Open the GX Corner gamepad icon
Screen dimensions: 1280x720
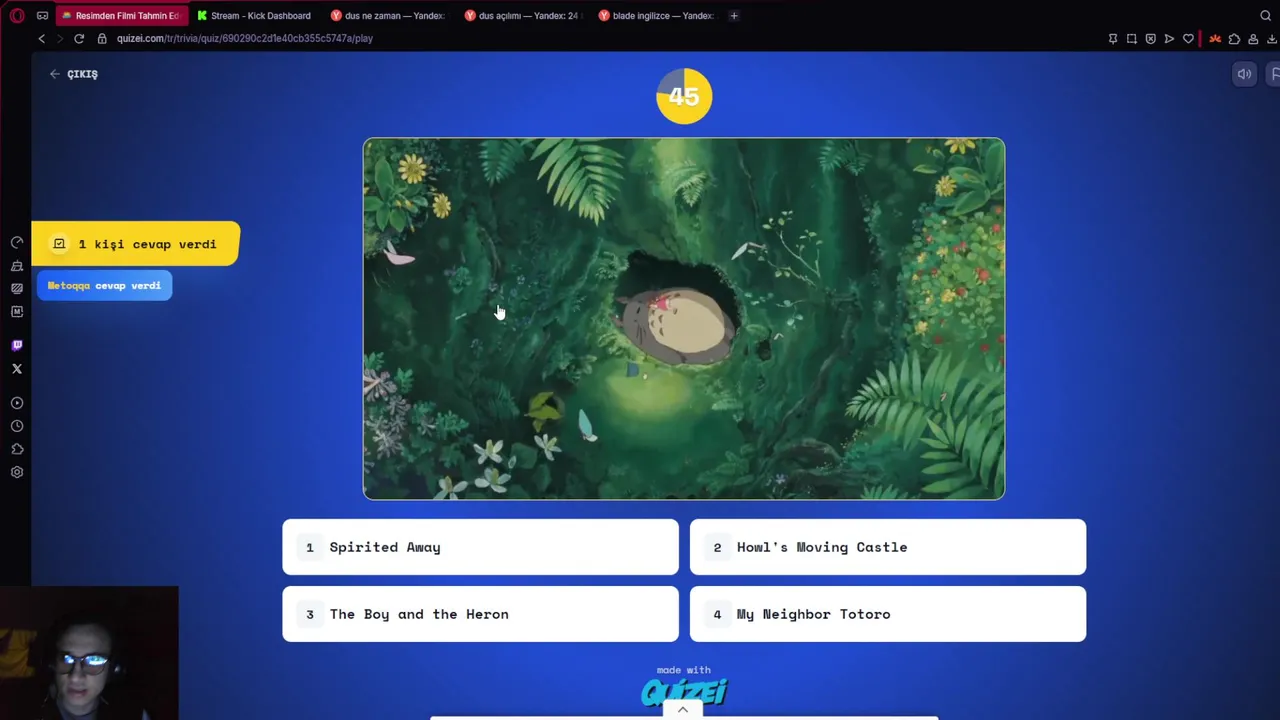coord(42,16)
